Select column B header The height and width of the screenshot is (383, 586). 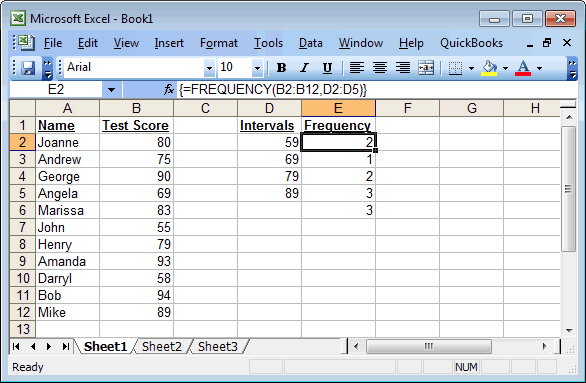pos(136,108)
